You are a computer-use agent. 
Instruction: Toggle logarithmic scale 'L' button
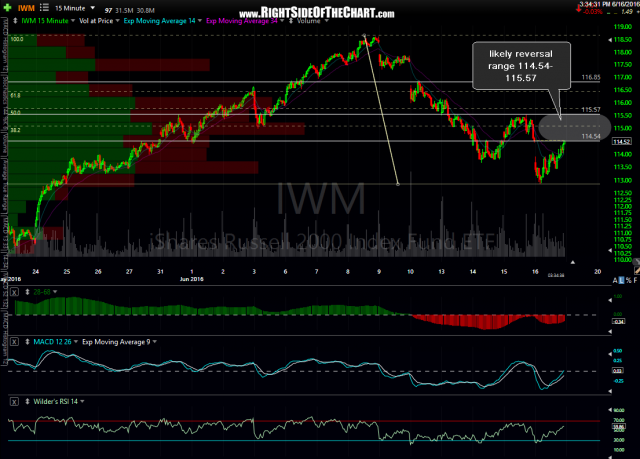click(622, 281)
